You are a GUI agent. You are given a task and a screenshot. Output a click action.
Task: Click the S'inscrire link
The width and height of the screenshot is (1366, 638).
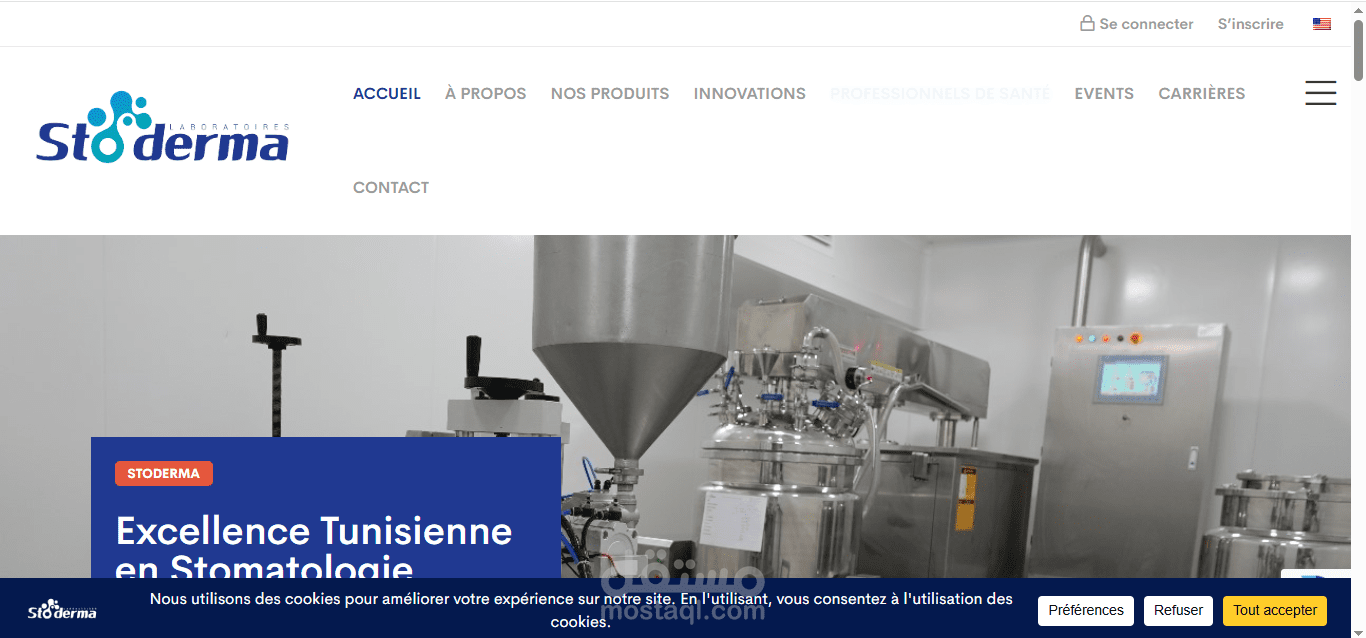coord(1251,24)
